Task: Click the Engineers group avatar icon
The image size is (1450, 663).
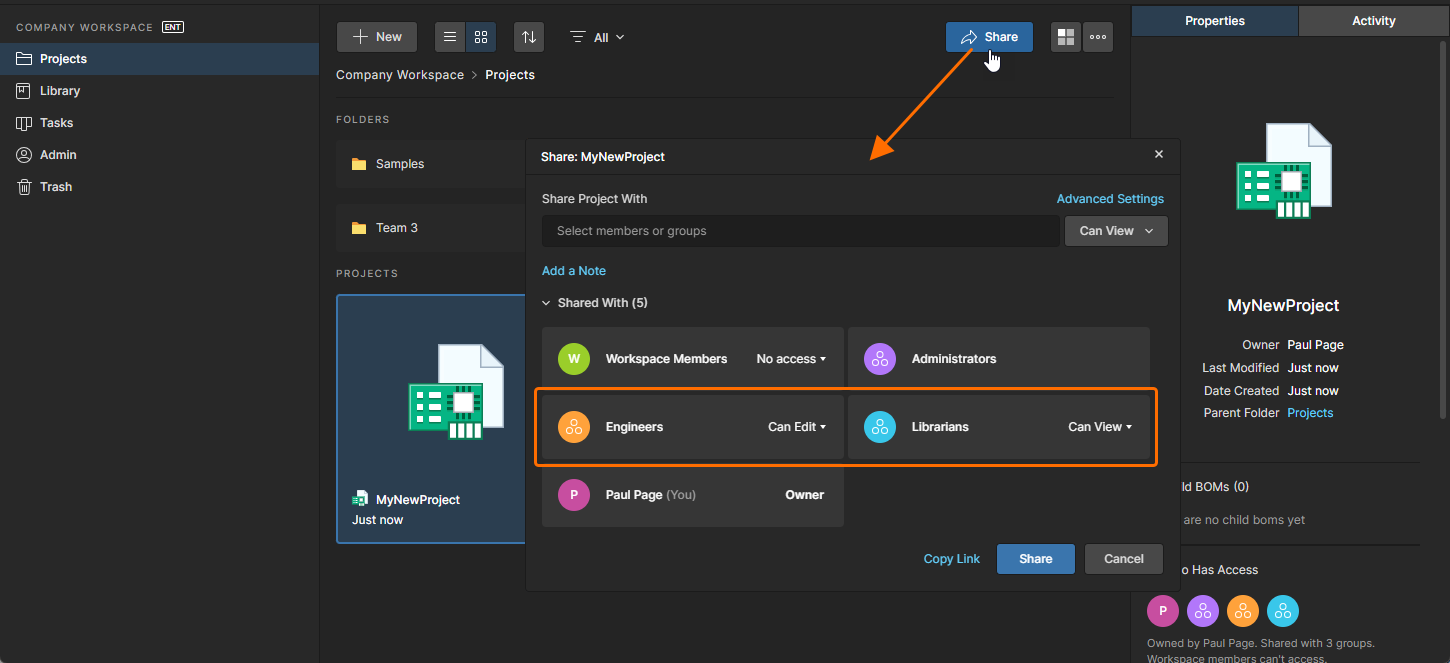Action: 574,427
